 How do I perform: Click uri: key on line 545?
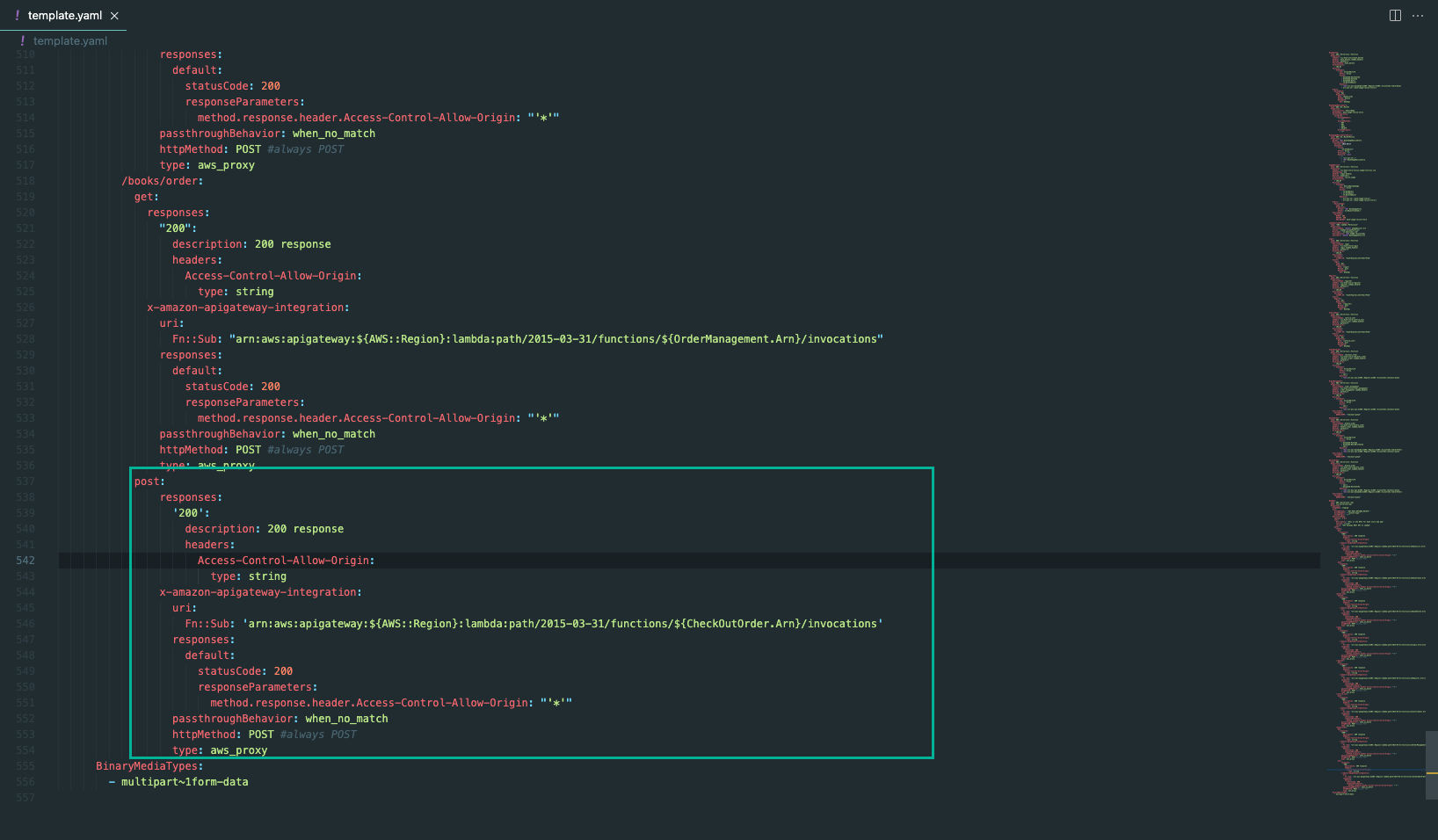(185, 608)
